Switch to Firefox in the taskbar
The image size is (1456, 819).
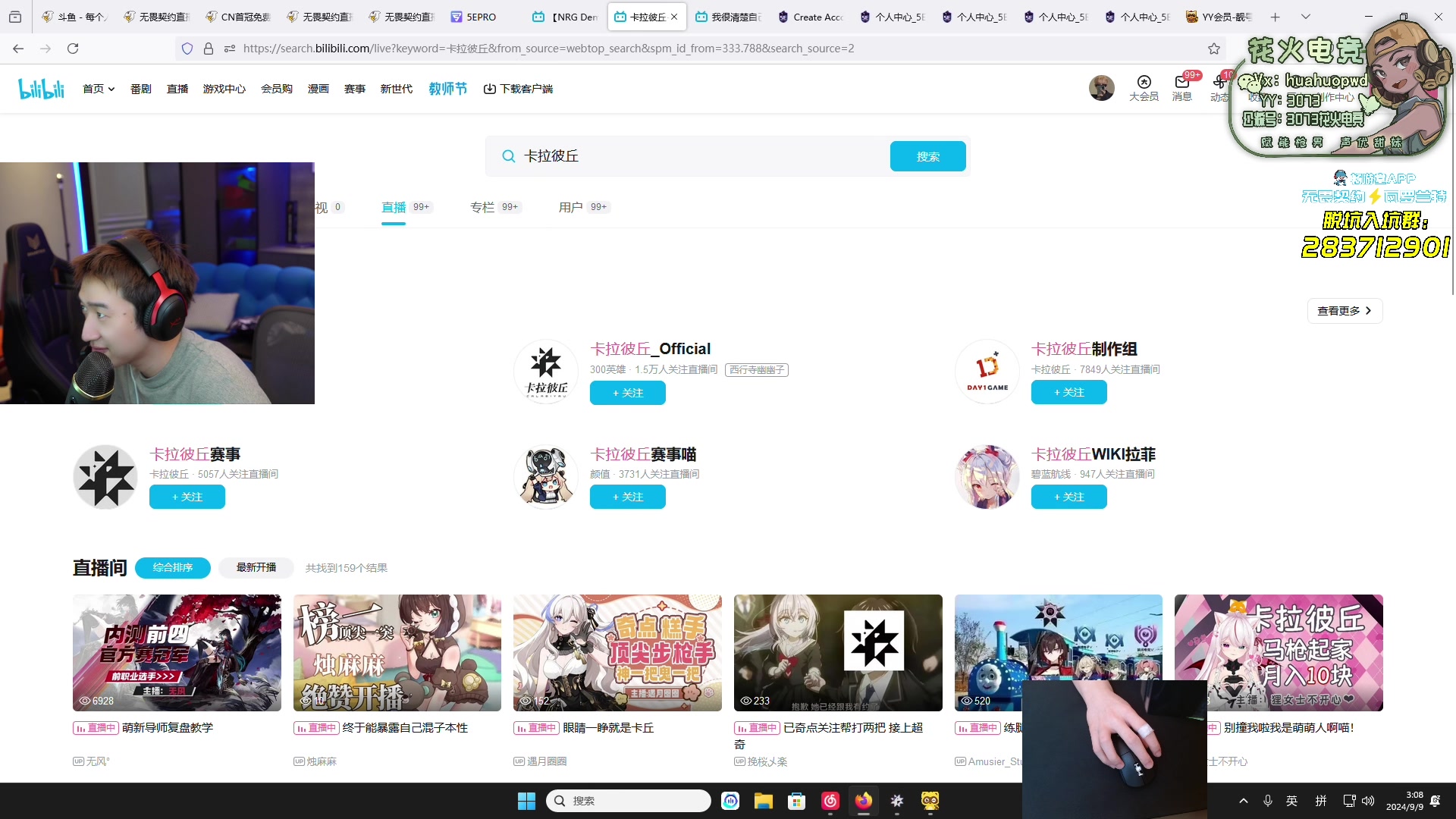pyautogui.click(x=864, y=801)
